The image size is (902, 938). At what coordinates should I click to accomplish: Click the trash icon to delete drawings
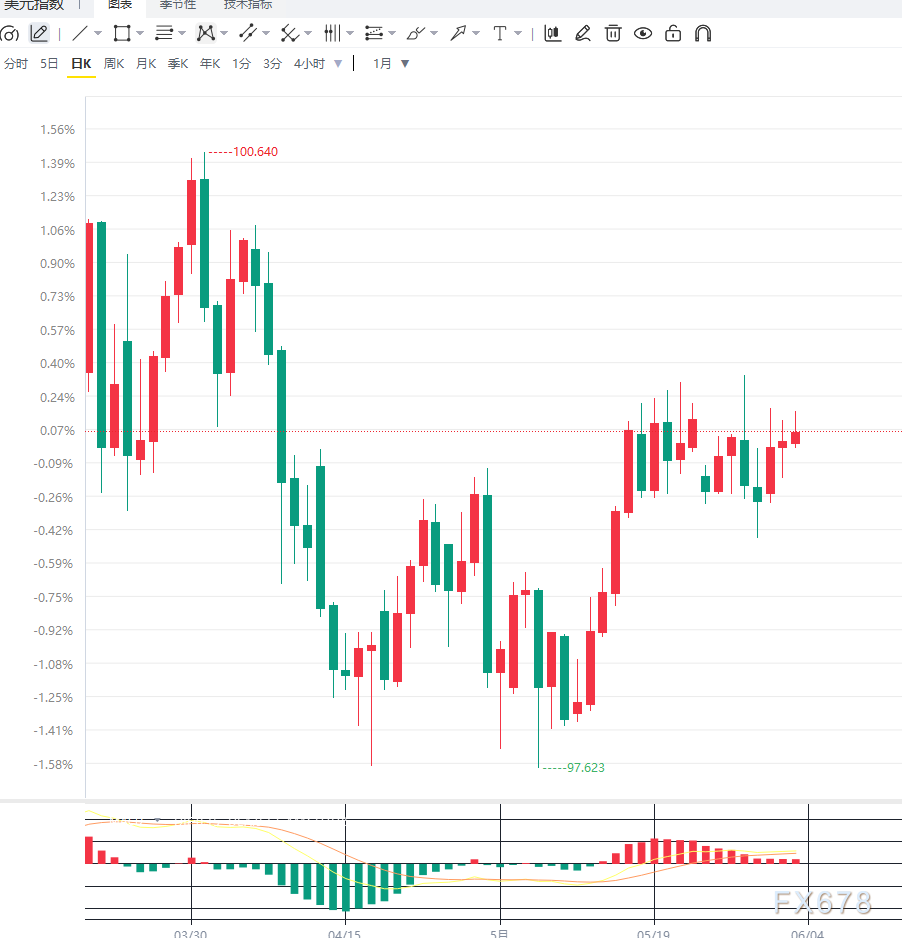612,34
